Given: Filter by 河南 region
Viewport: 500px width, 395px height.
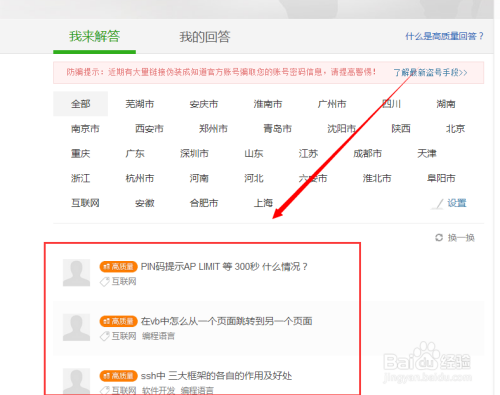Looking at the screenshot, I should click(199, 178).
